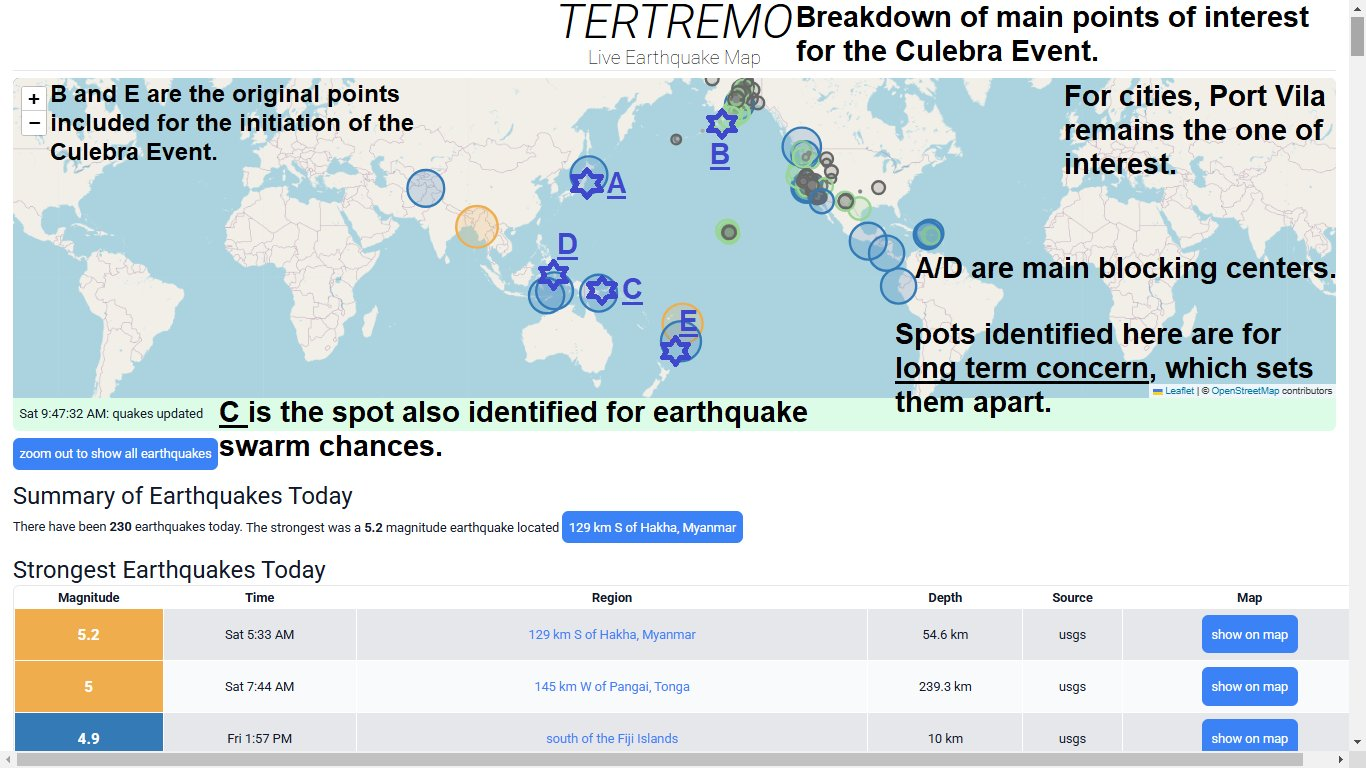Click the blue earthquake circle near Papua New Guinea

click(599, 293)
